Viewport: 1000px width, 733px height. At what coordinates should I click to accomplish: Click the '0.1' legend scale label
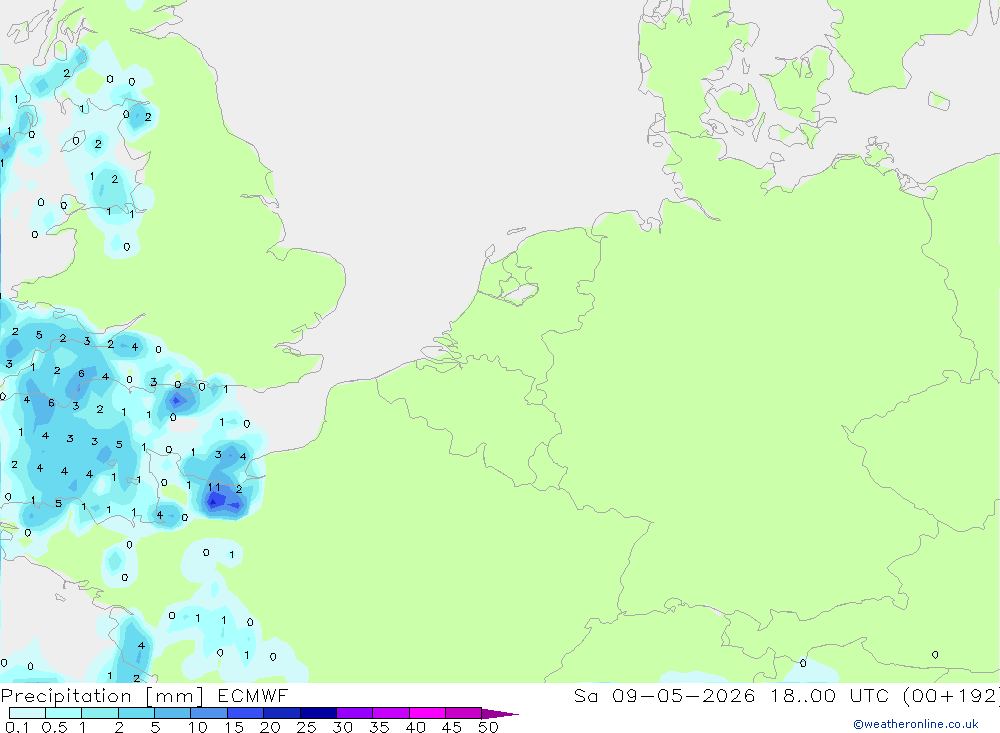coord(17,727)
